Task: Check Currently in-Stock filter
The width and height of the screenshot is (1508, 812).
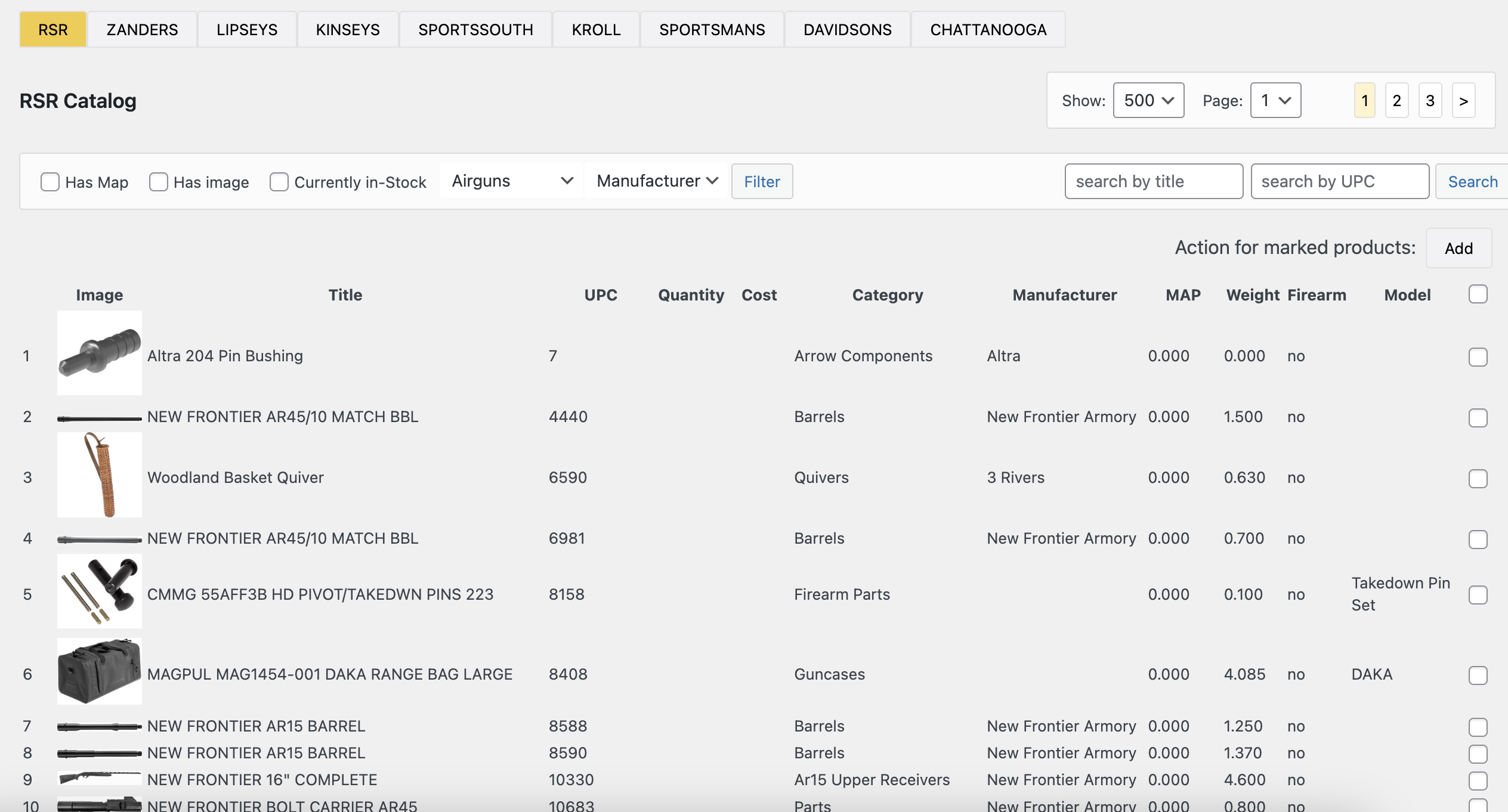Action: pos(279,182)
